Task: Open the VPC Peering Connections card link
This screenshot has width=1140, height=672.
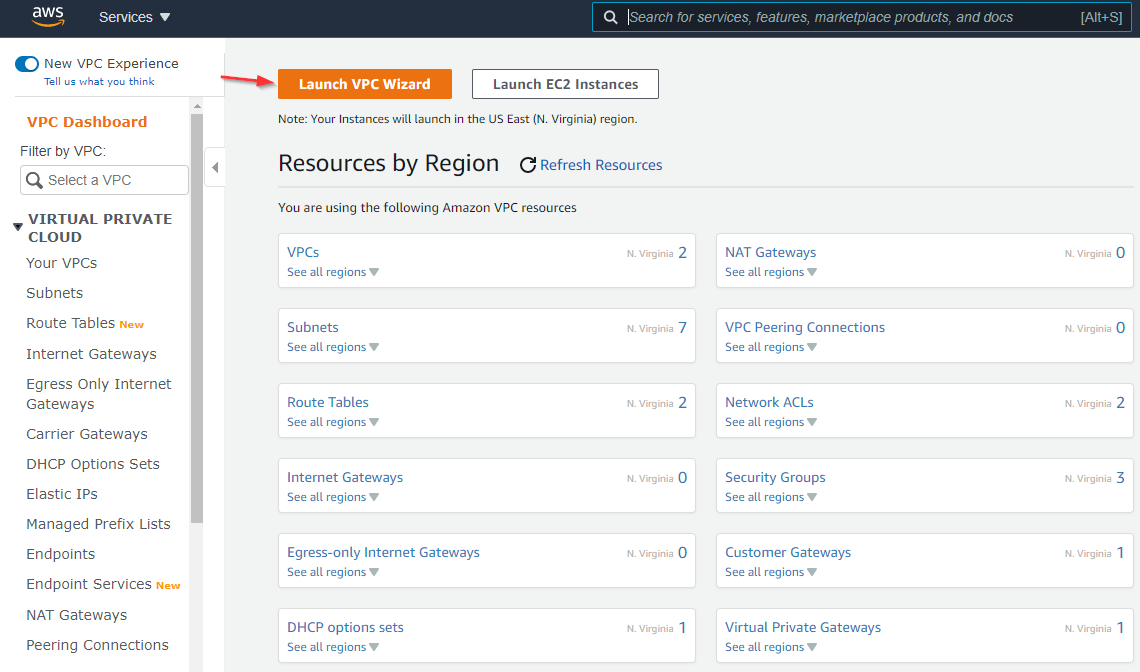Action: pos(805,327)
